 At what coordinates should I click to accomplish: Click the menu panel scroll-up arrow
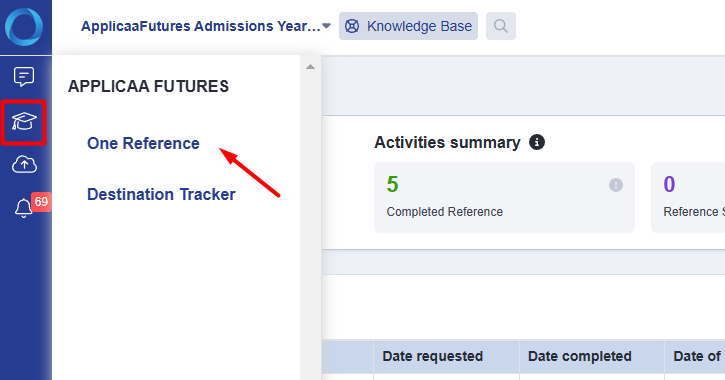click(x=311, y=67)
